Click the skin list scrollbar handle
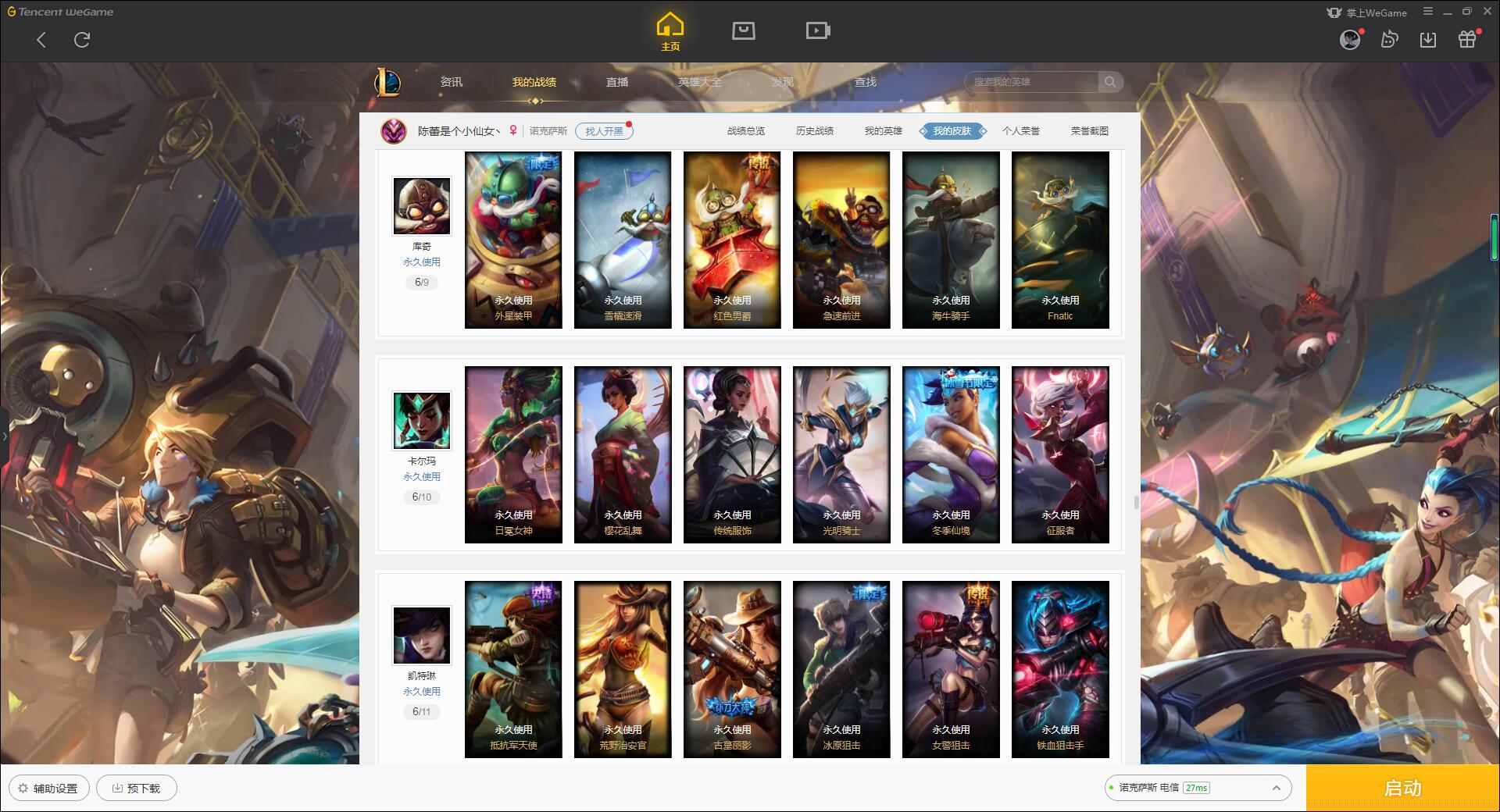Screen dimensions: 1500x812 tap(1136, 502)
